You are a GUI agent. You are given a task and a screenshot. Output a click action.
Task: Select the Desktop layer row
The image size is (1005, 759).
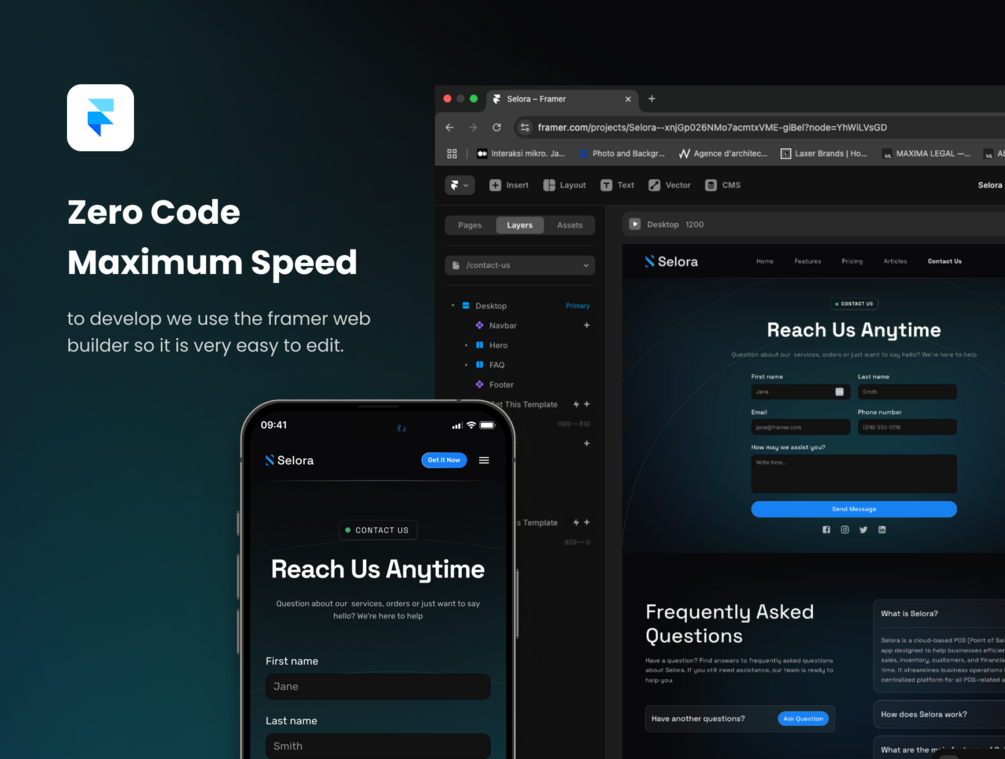click(520, 306)
